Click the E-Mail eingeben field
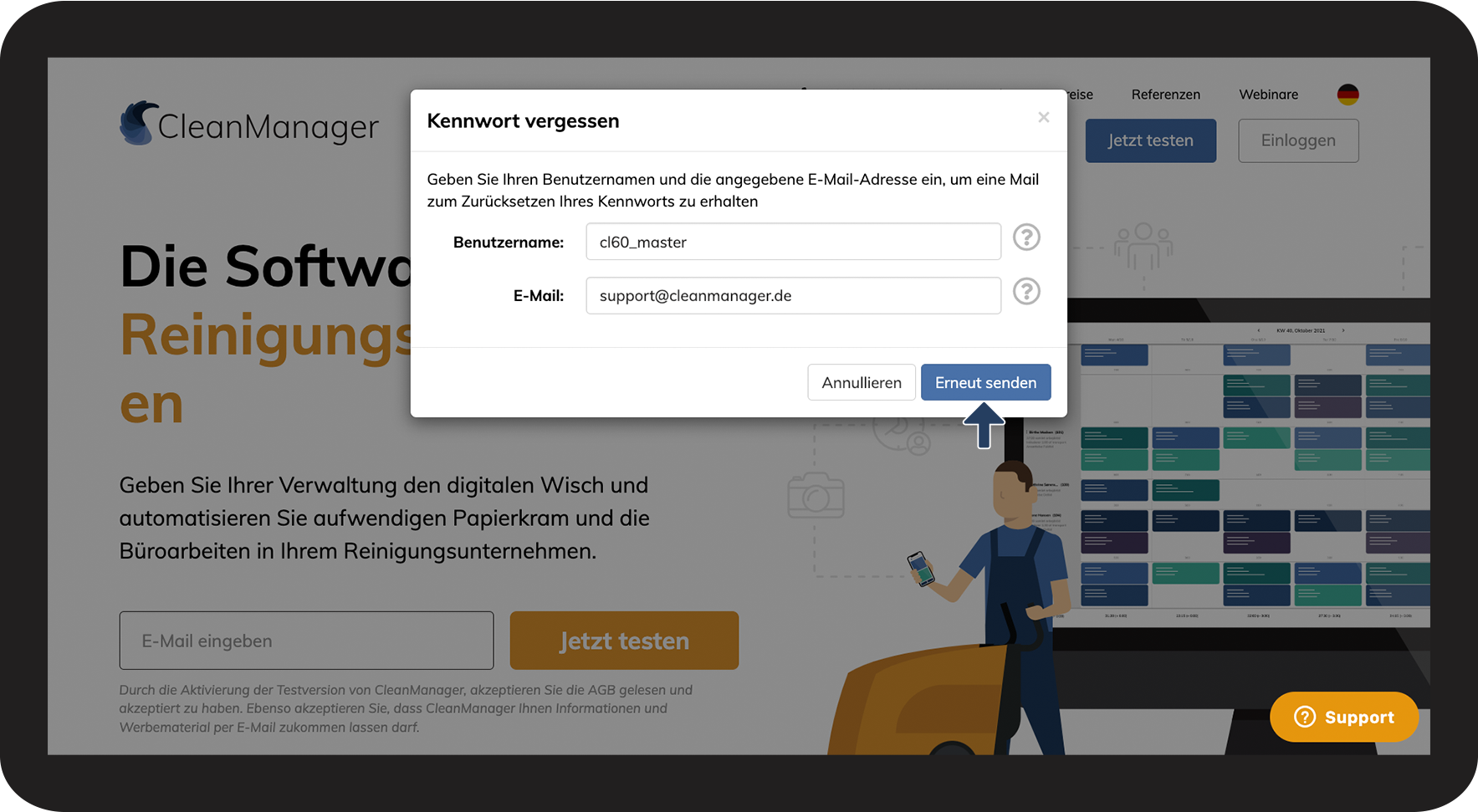This screenshot has width=1478, height=812. pyautogui.click(x=306, y=641)
